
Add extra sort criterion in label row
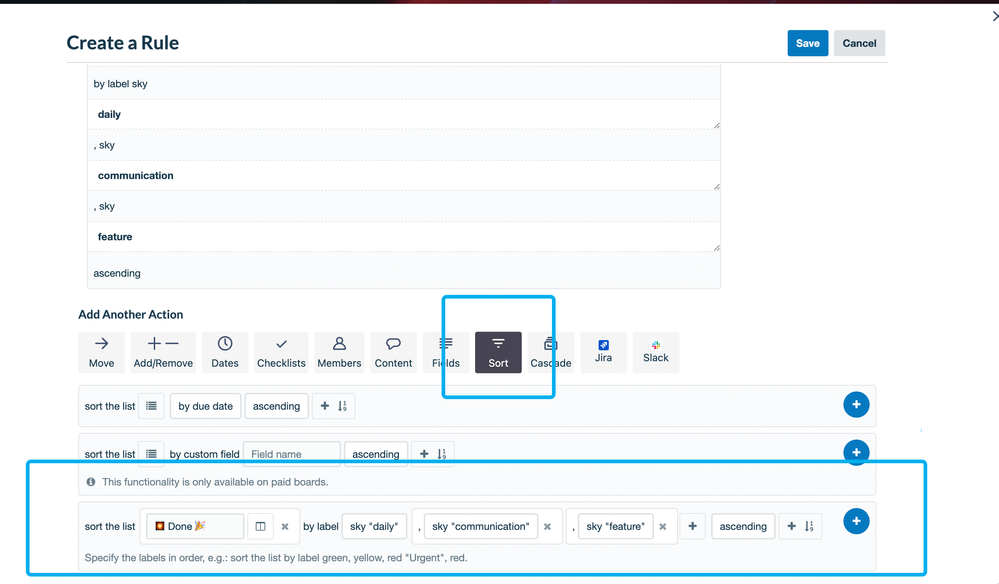point(800,526)
